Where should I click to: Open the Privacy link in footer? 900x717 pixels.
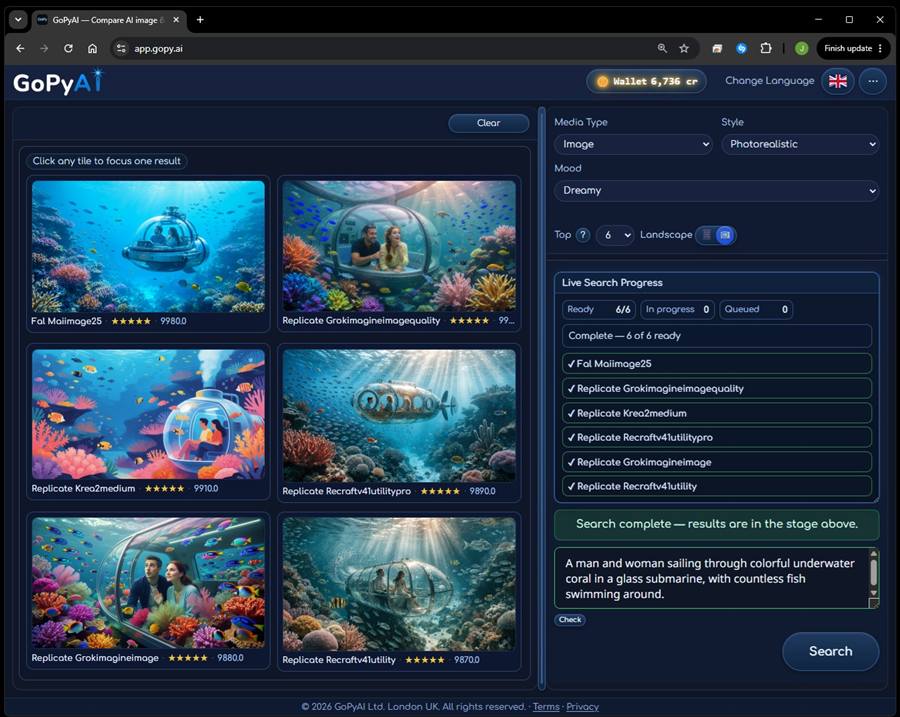pyautogui.click(x=582, y=707)
